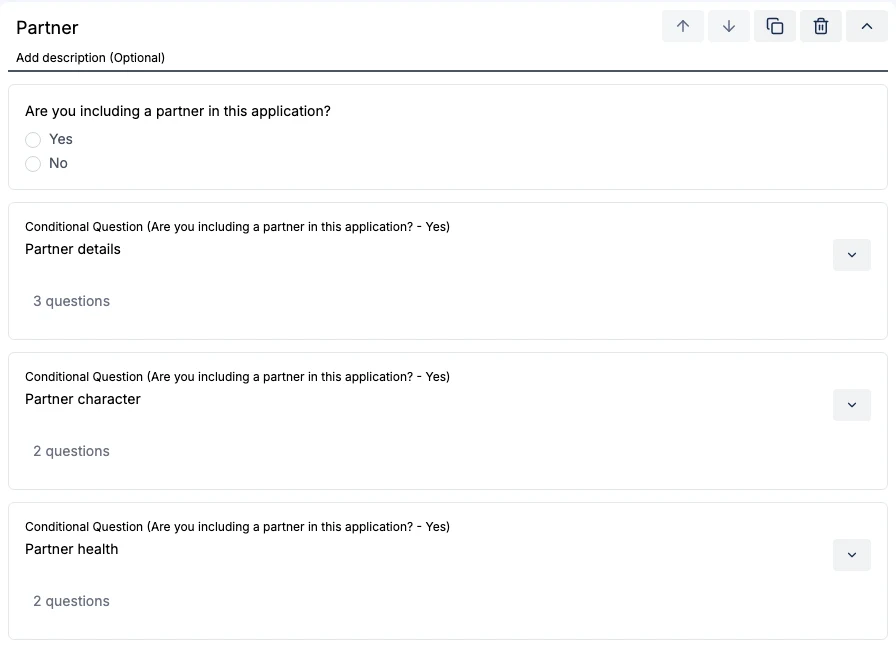Click the Conditional Question label above Partner health
This screenshot has height=650, width=896.
click(237, 527)
